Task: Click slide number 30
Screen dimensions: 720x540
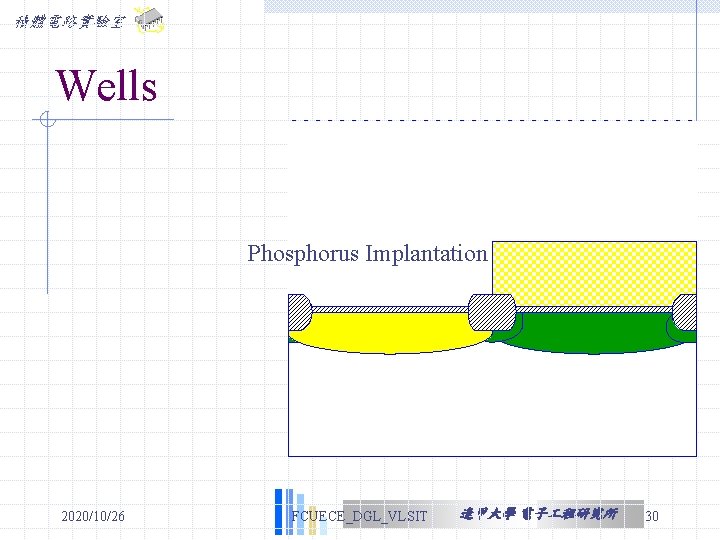Action: pyautogui.click(x=652, y=516)
